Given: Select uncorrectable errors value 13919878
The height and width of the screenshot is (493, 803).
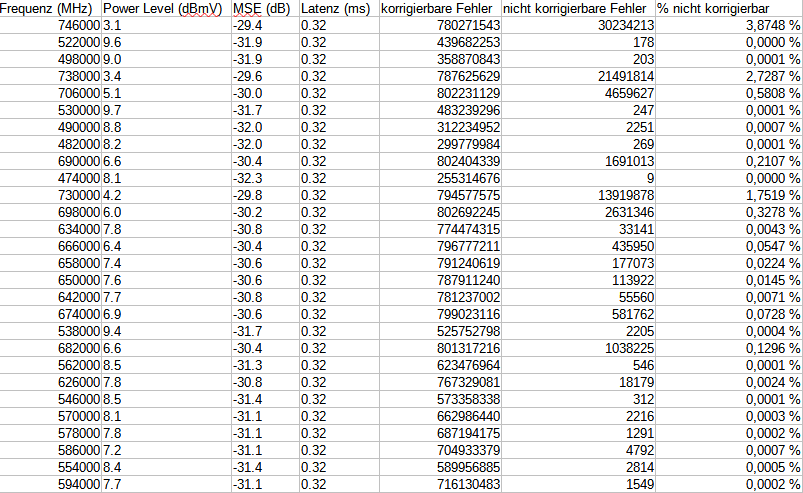Looking at the screenshot, I should click(579, 196).
